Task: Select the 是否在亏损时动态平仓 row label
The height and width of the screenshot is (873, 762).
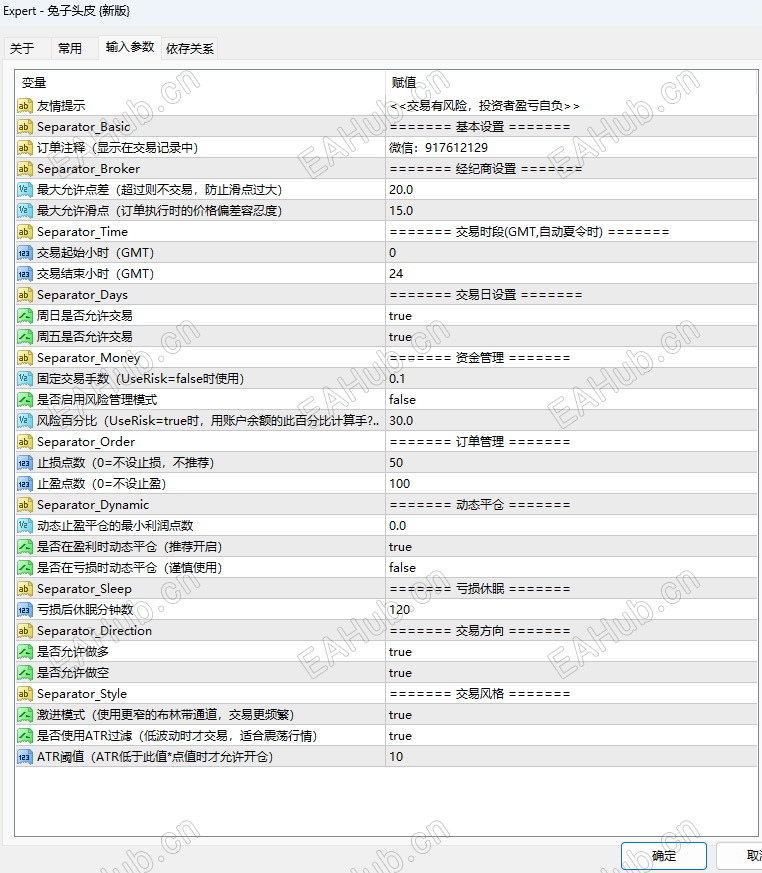Action: pos(129,568)
